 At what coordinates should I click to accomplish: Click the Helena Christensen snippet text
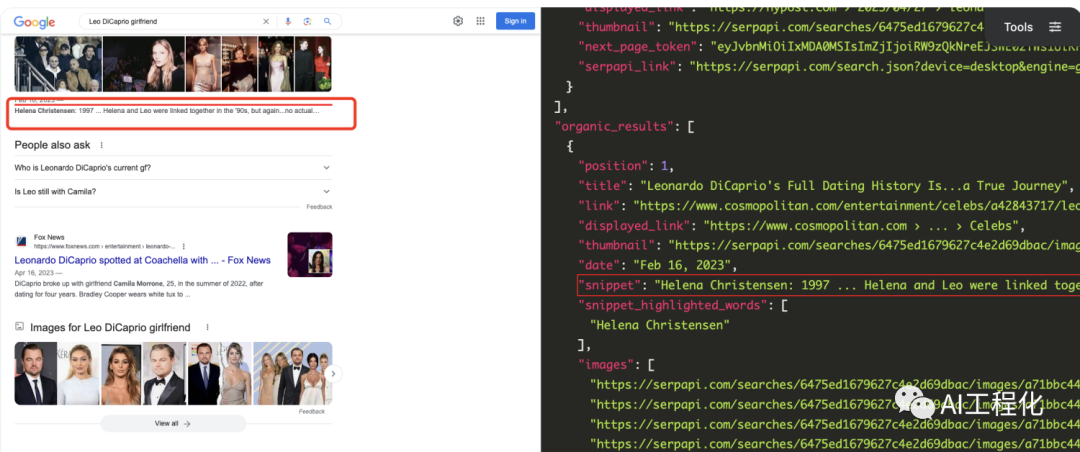click(x=167, y=110)
